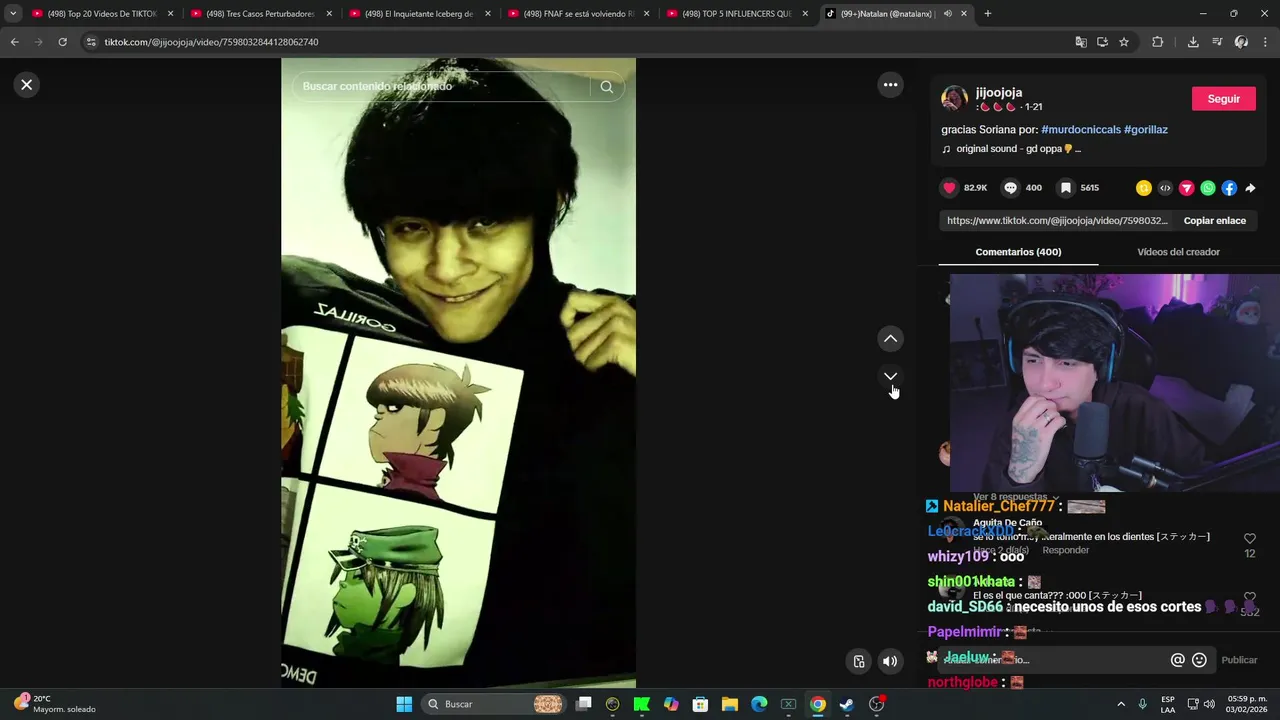Image resolution: width=1280 pixels, height=720 pixels.
Task: Open Windows Start menu
Action: point(404,704)
